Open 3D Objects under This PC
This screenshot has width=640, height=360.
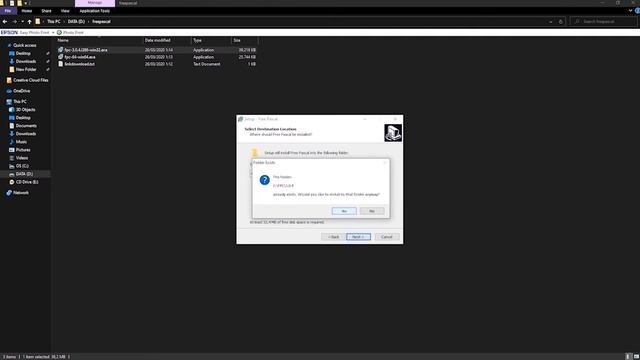pos(25,110)
